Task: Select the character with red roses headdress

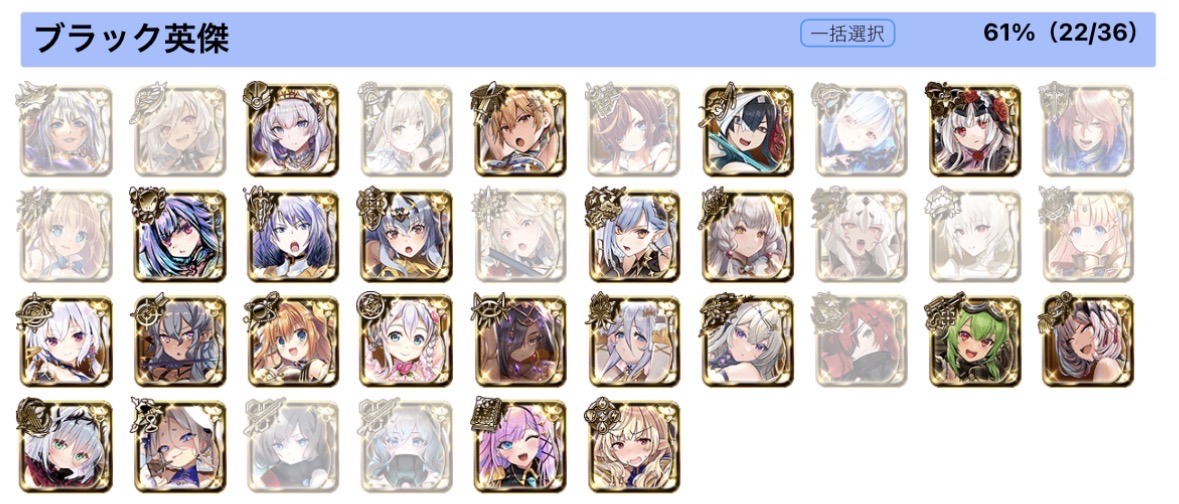Action: coord(975,130)
